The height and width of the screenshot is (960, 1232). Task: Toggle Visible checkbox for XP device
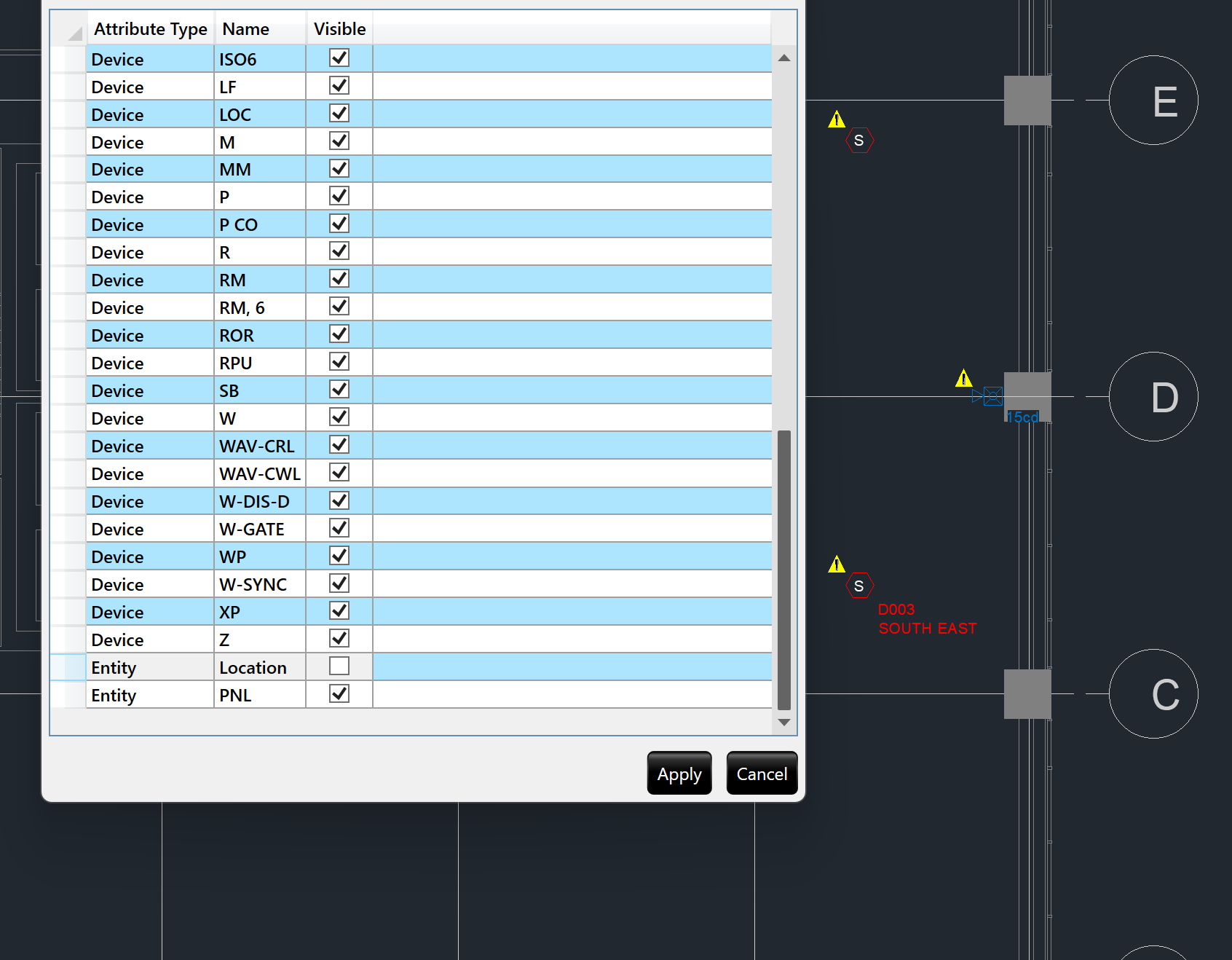[339, 610]
